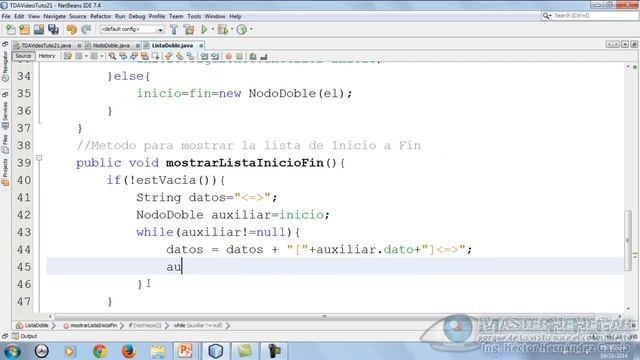Switch editor to History view
640x360 pixels.
click(47, 56)
